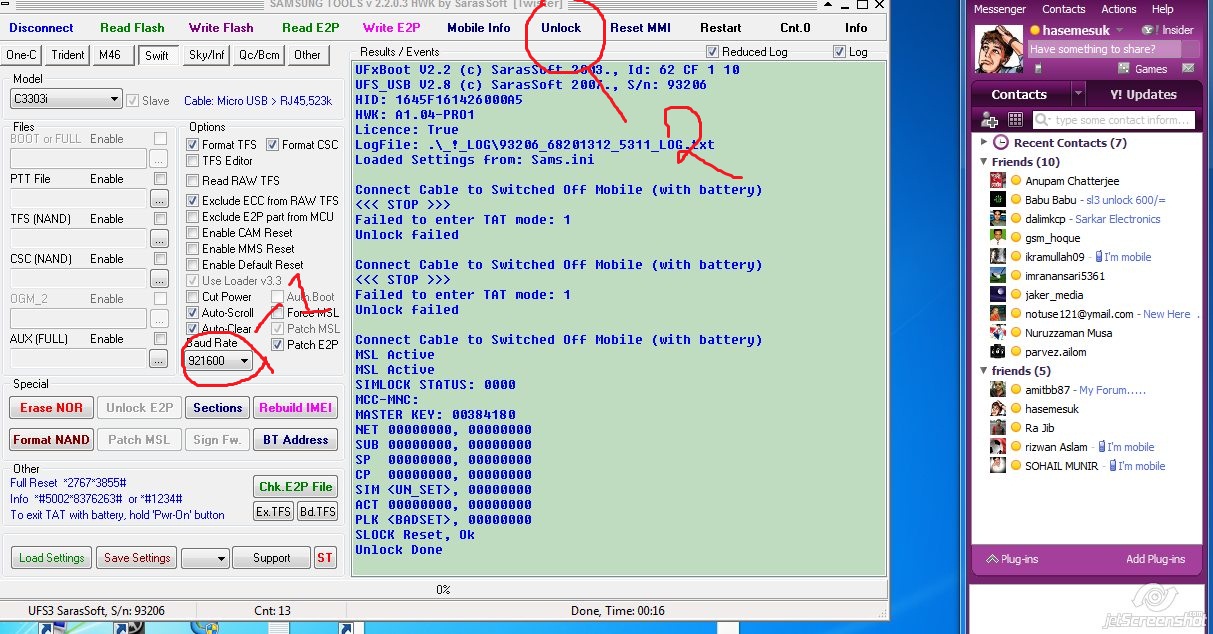1213x634 pixels.
Task: Click the search magnifier in contact search
Action: [x=1042, y=120]
